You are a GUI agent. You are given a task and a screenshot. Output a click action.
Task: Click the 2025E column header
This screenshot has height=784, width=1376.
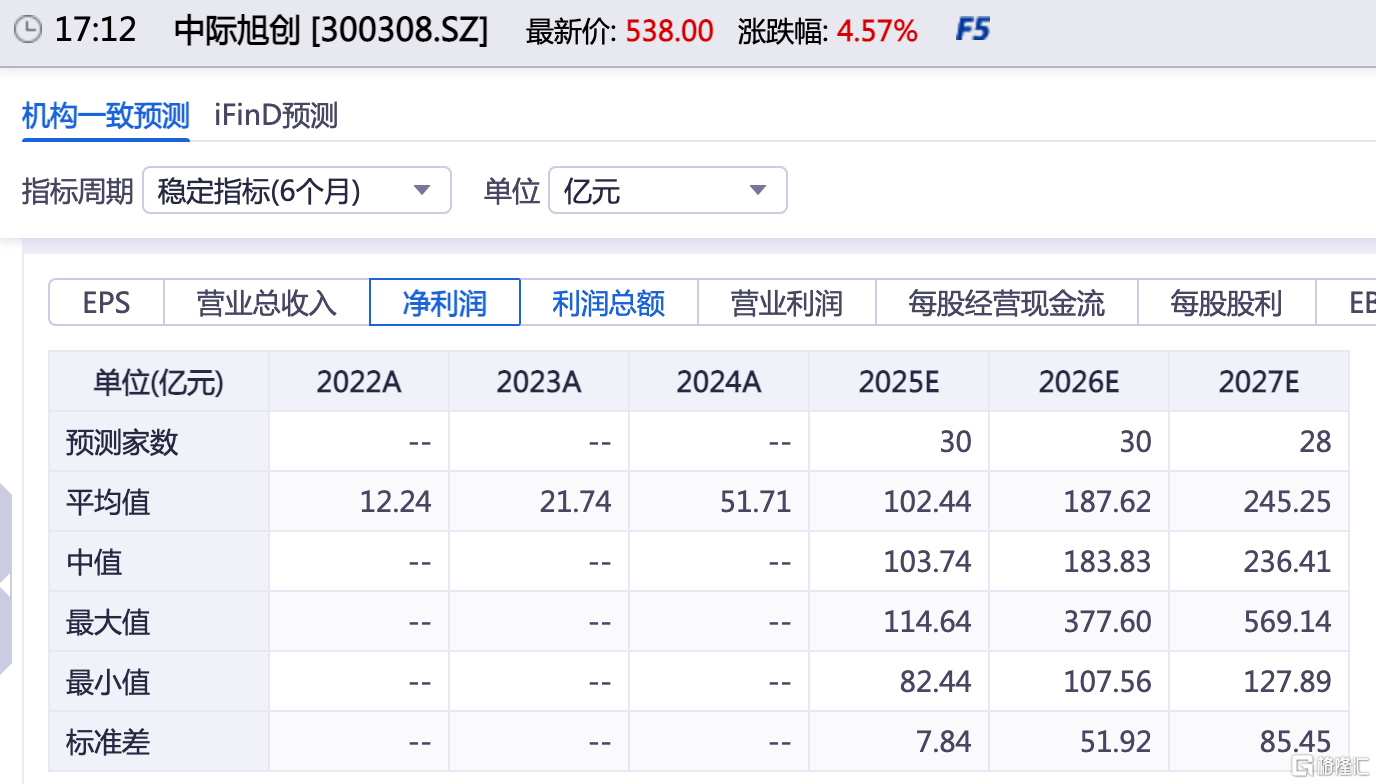click(x=898, y=381)
